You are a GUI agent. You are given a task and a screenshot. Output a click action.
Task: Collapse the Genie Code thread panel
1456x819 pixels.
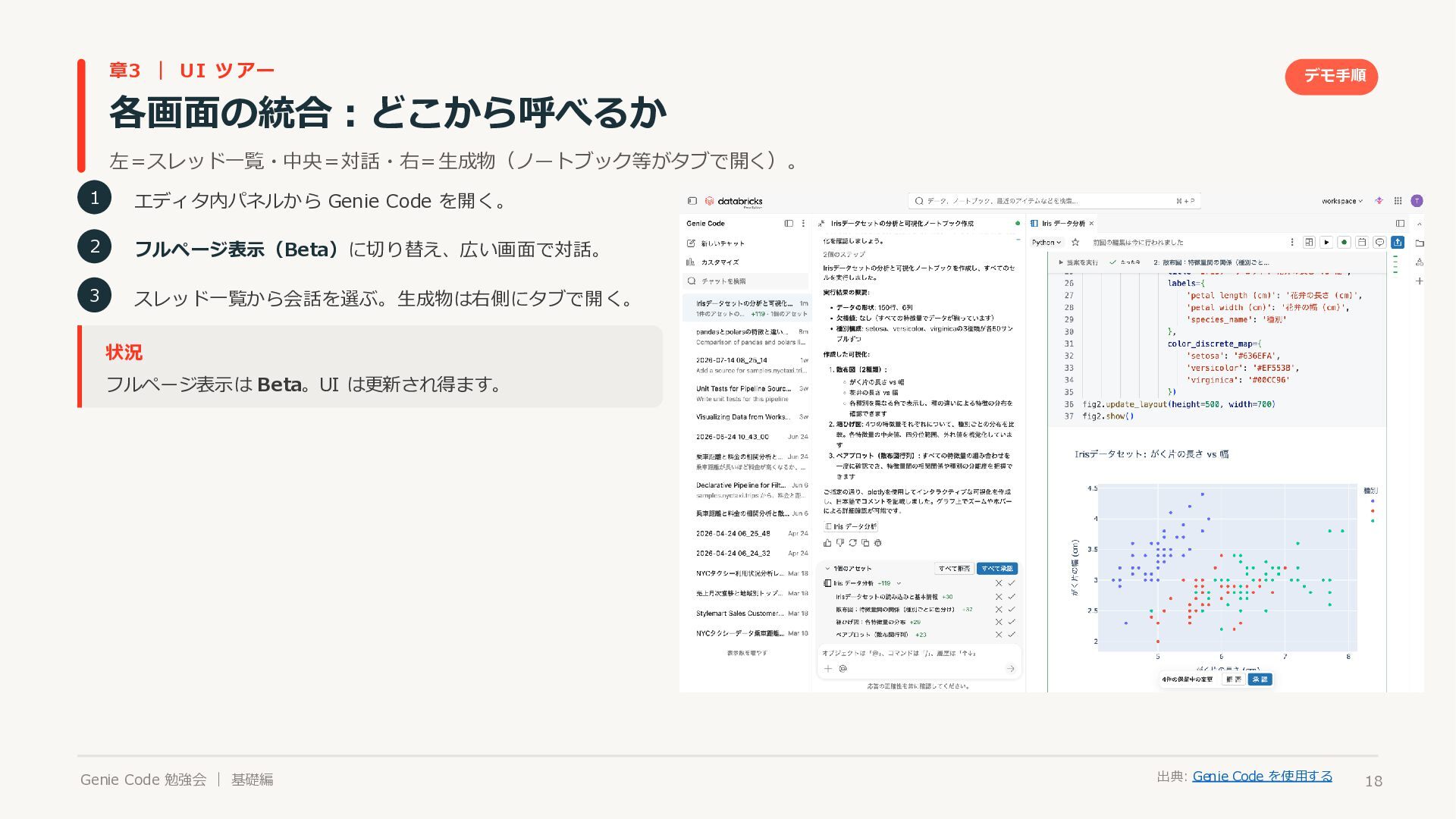point(789,224)
